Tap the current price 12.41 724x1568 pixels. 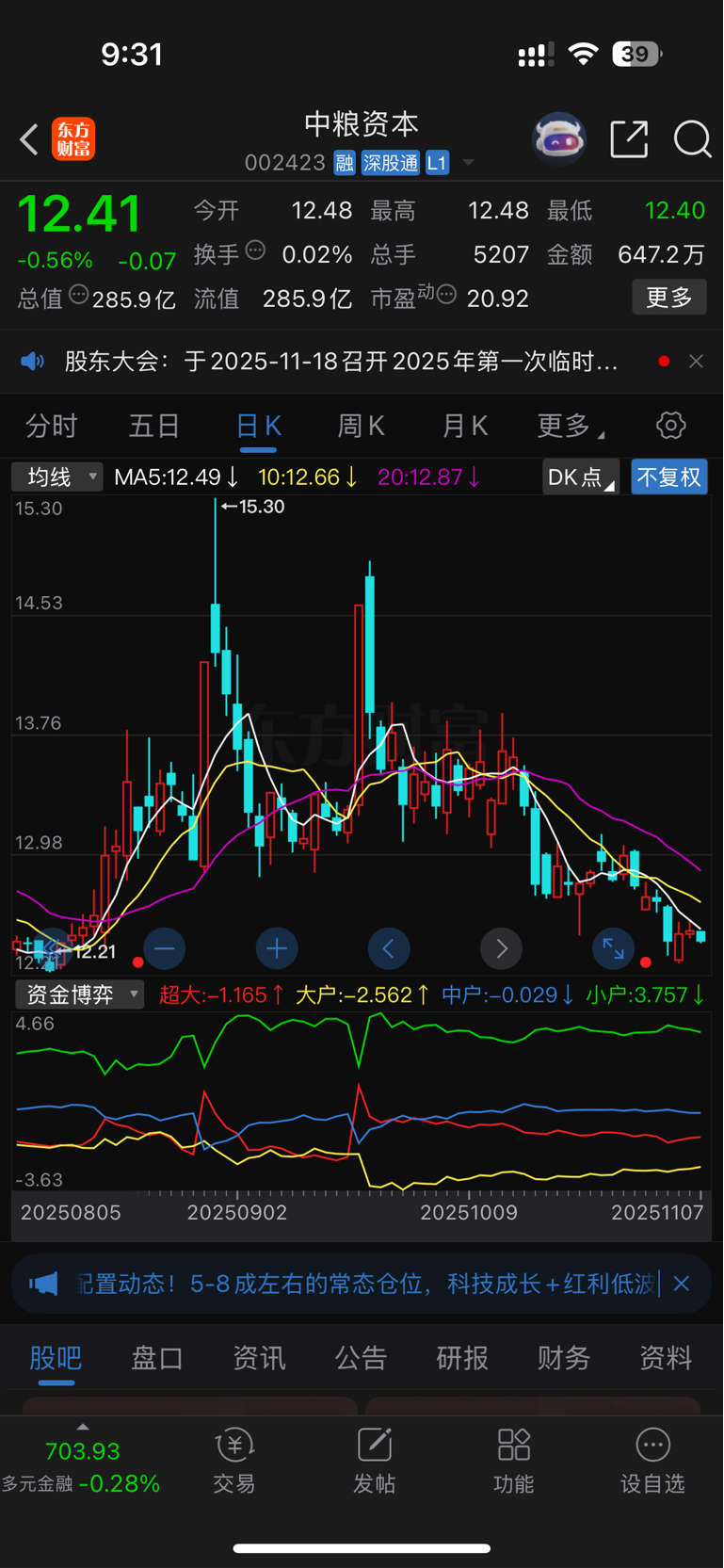79,214
